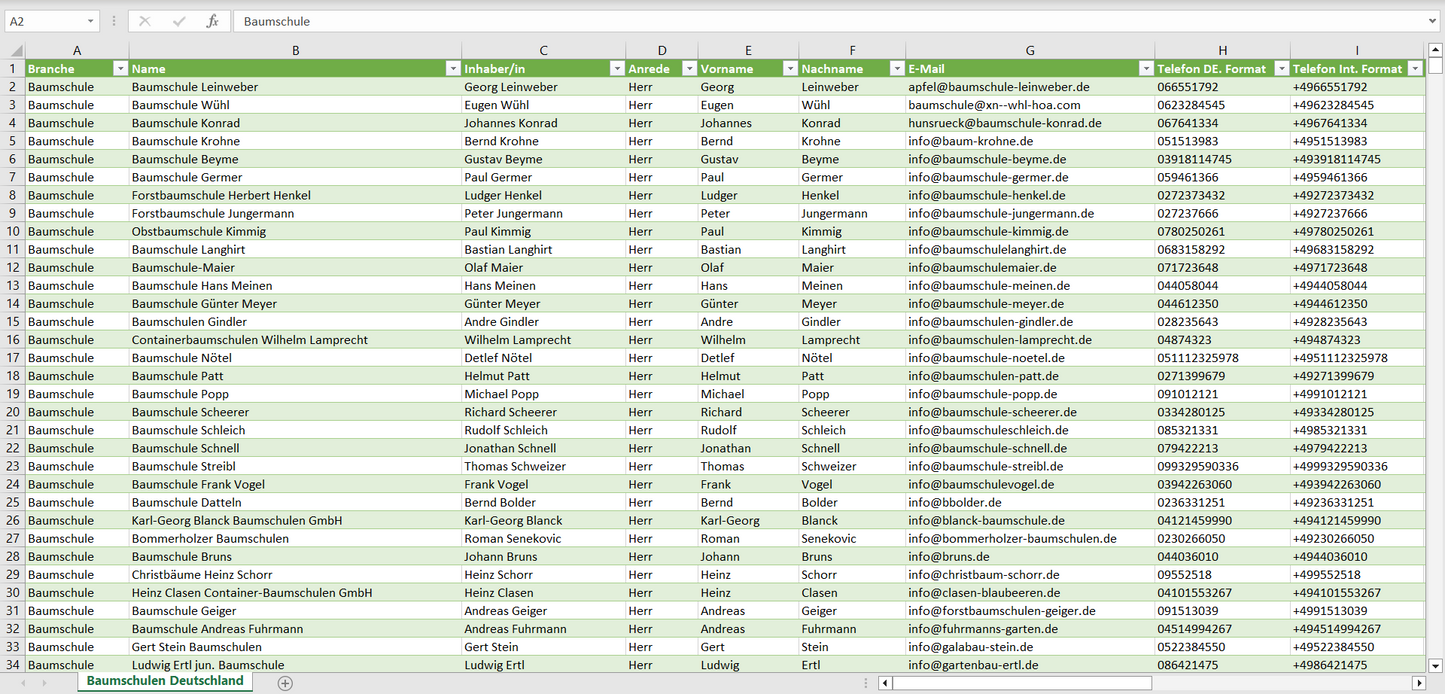Select column G header
Image resolution: width=1445 pixels, height=694 pixels.
(1030, 50)
